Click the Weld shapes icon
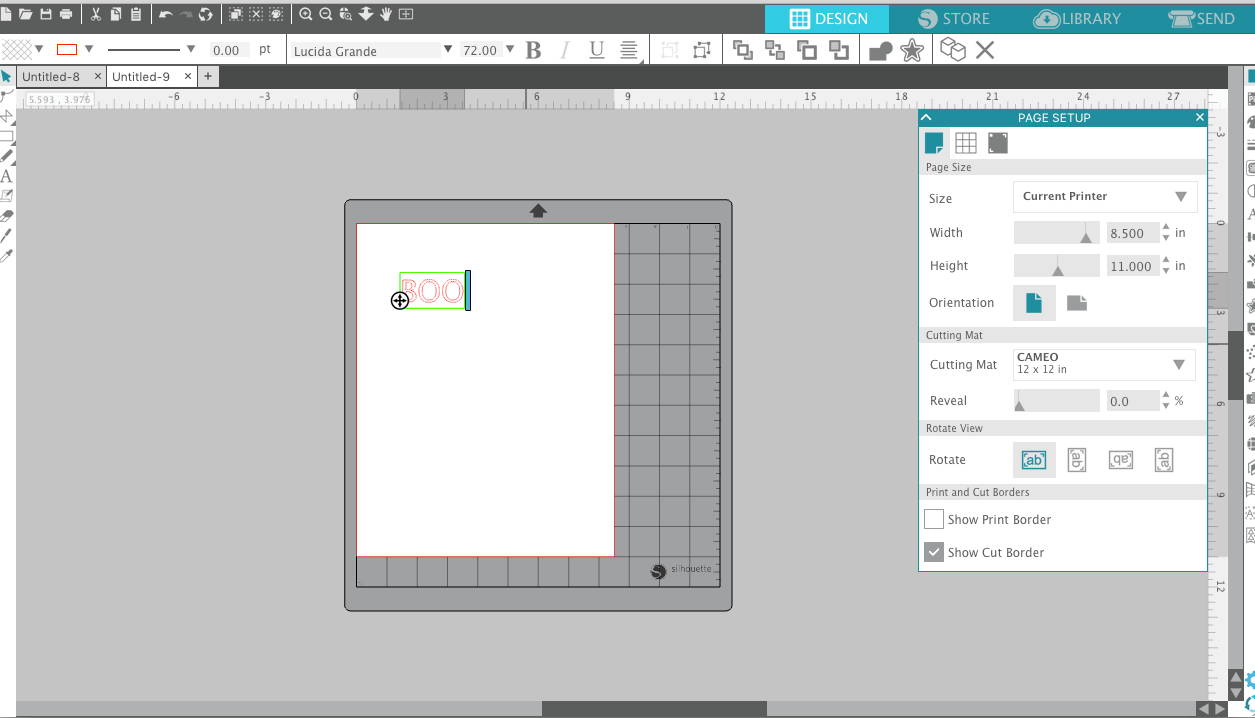Screen dimensions: 1255x718 (x=880, y=50)
